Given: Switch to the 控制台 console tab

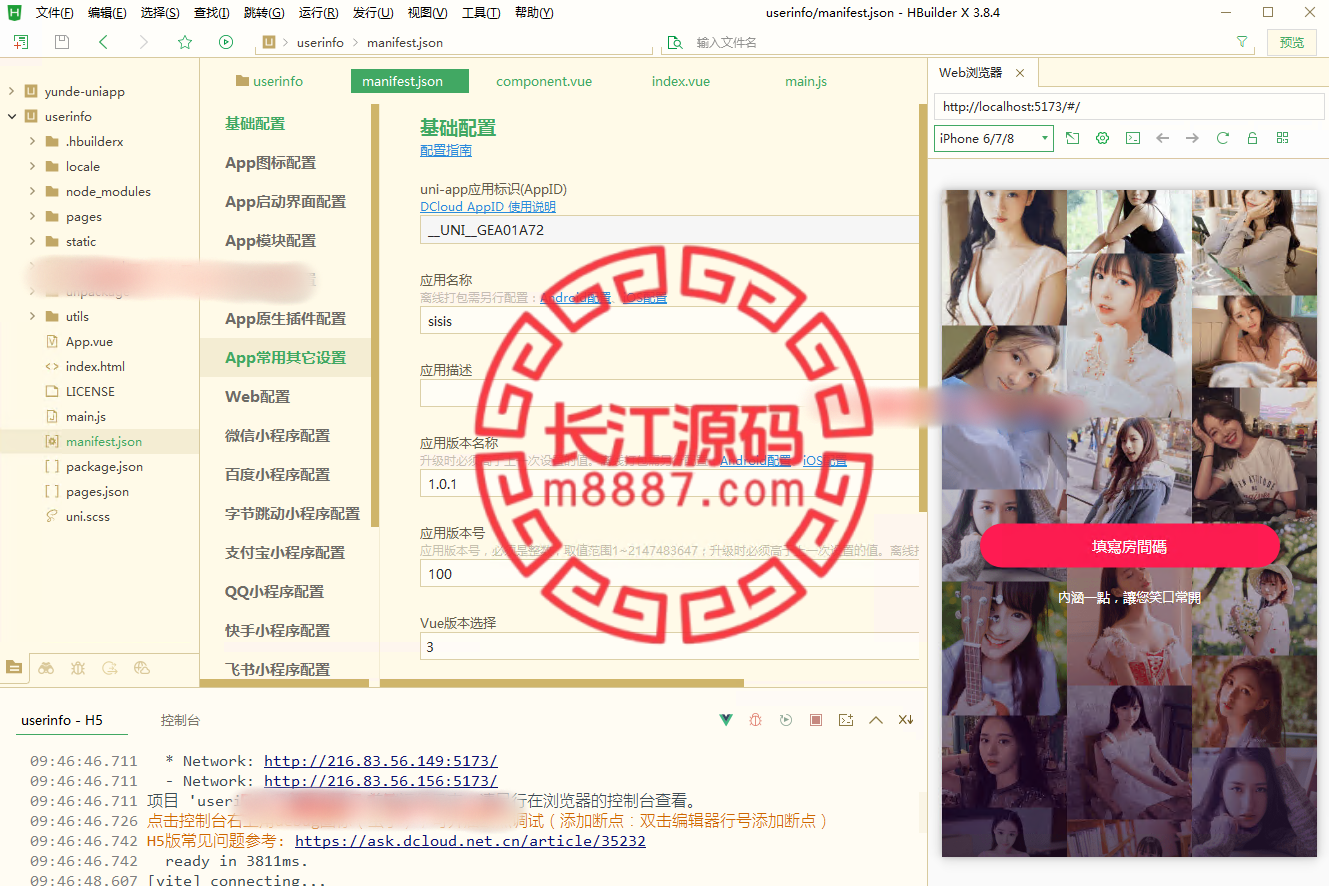Looking at the screenshot, I should tap(180, 720).
